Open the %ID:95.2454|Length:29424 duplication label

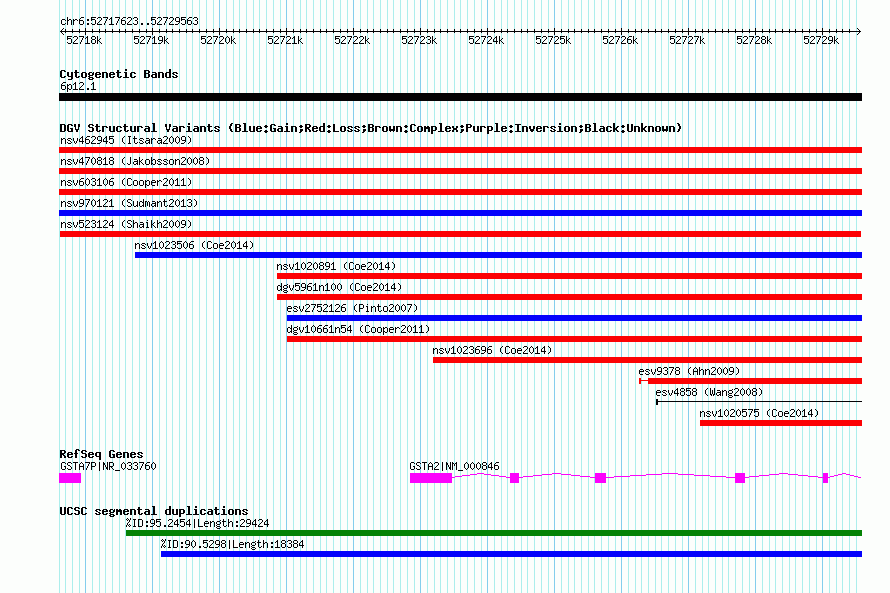pyautogui.click(x=198, y=523)
